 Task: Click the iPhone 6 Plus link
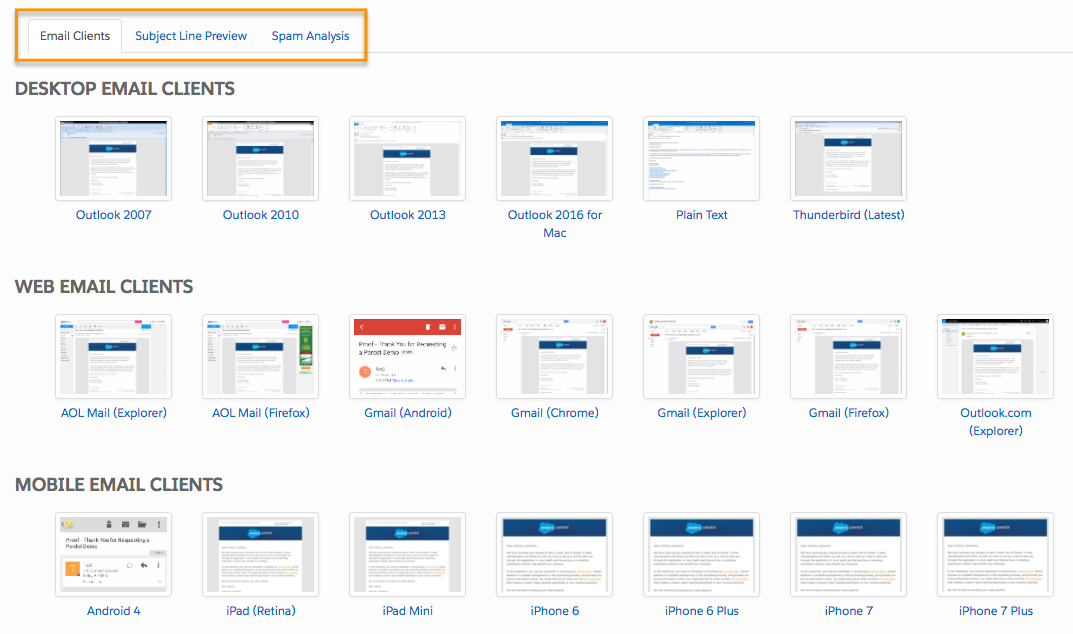point(701,611)
